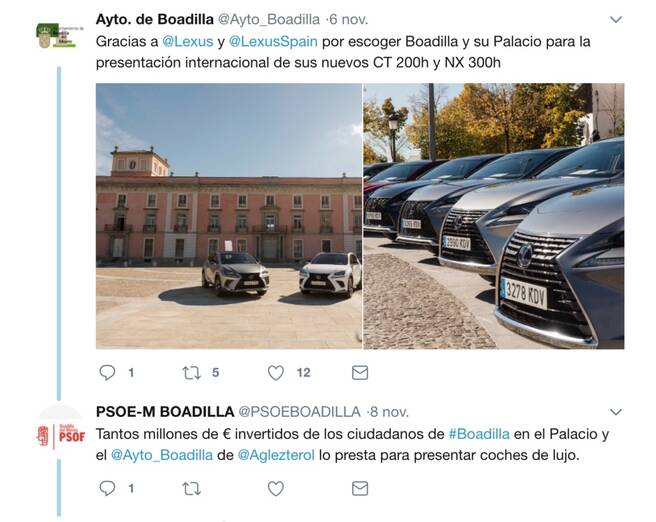Open the @Aglezterol profile mention
The image size is (656, 522).
tap(276, 455)
